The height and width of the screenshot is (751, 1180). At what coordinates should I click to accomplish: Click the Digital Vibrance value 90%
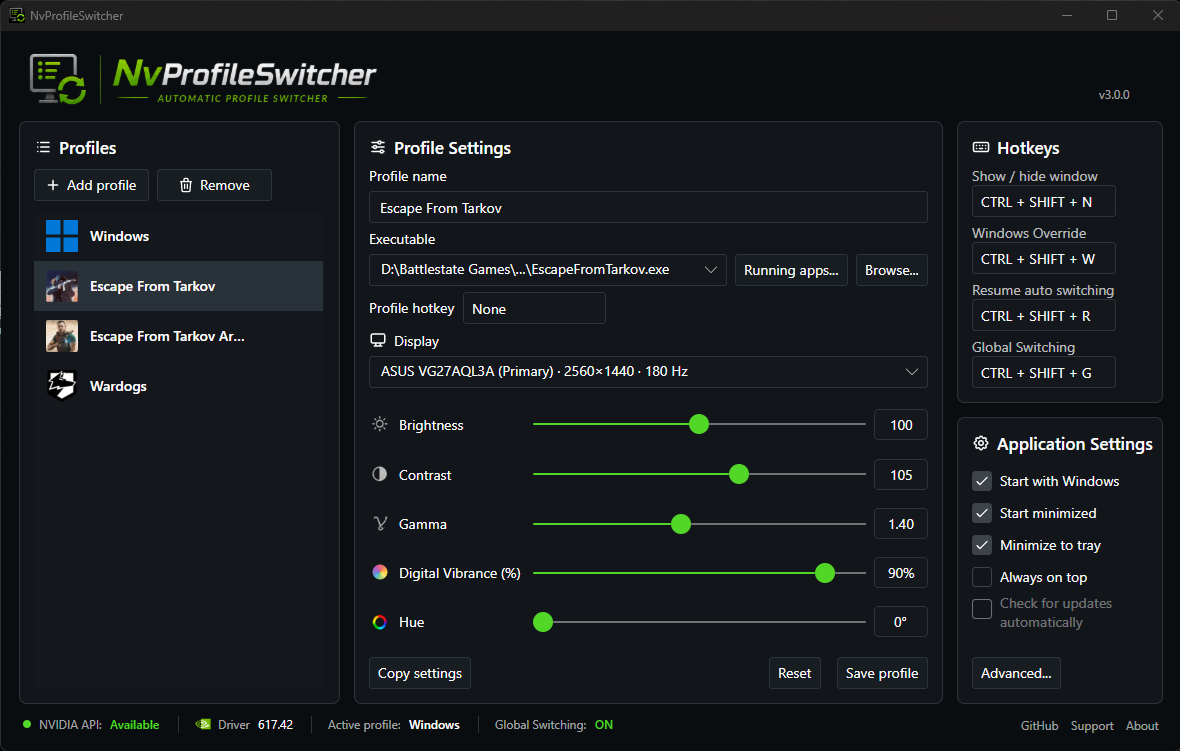tap(901, 573)
